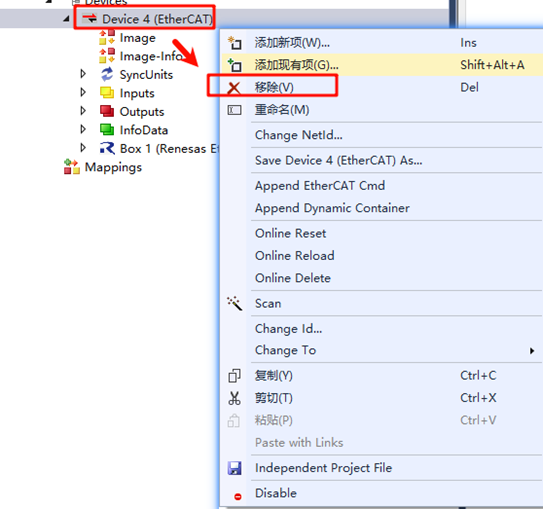543x509 pixels.
Task: Click the Scan magic wand icon
Action: 234,303
